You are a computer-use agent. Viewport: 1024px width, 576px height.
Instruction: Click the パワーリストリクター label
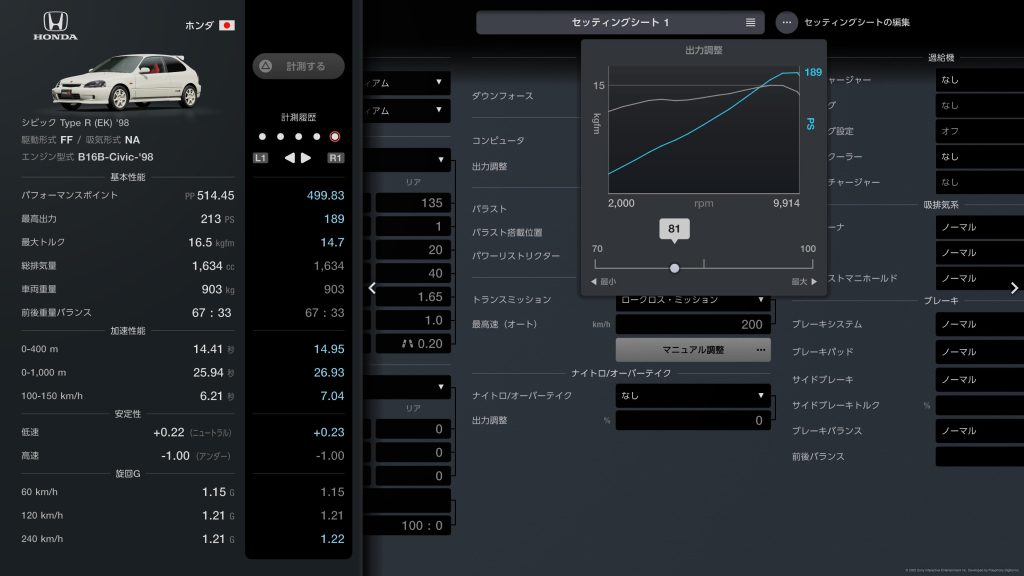516,256
